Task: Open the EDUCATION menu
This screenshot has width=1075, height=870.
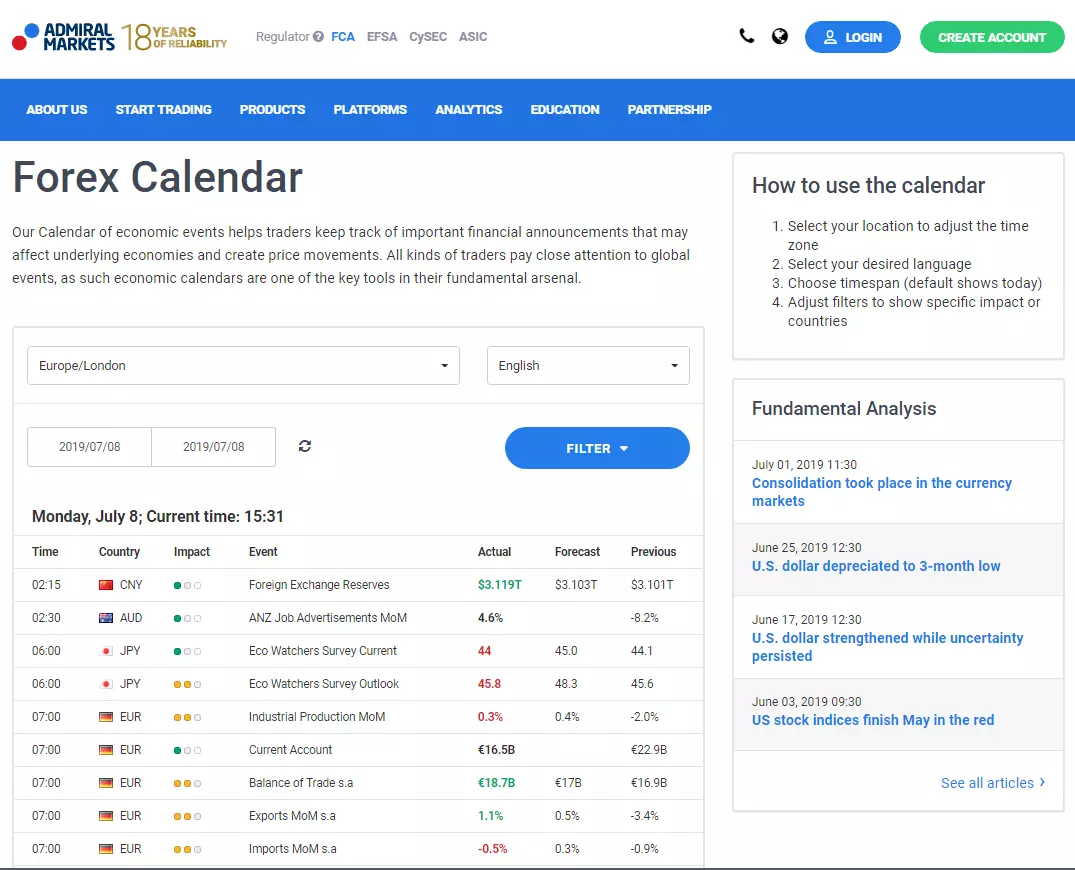Action: pos(565,110)
